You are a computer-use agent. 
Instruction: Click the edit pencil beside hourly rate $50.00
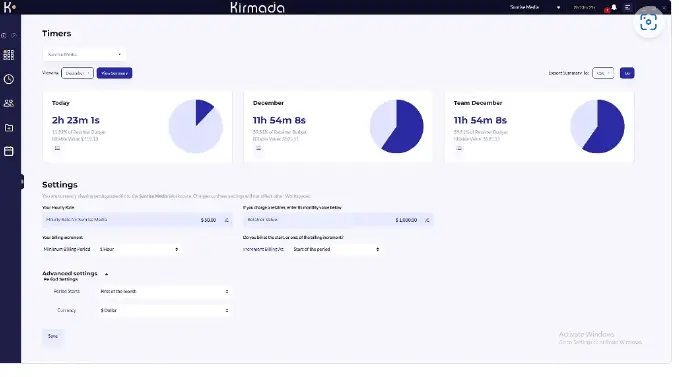[x=226, y=220]
